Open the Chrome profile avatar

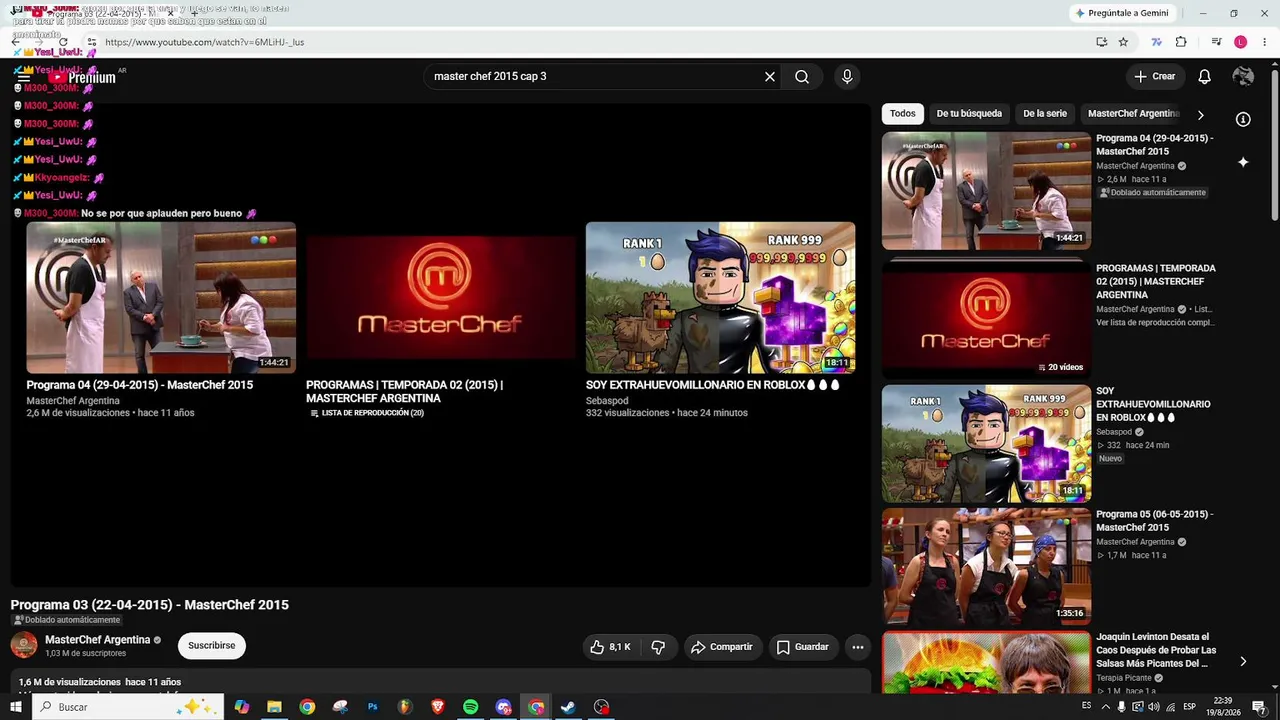pyautogui.click(x=1240, y=42)
